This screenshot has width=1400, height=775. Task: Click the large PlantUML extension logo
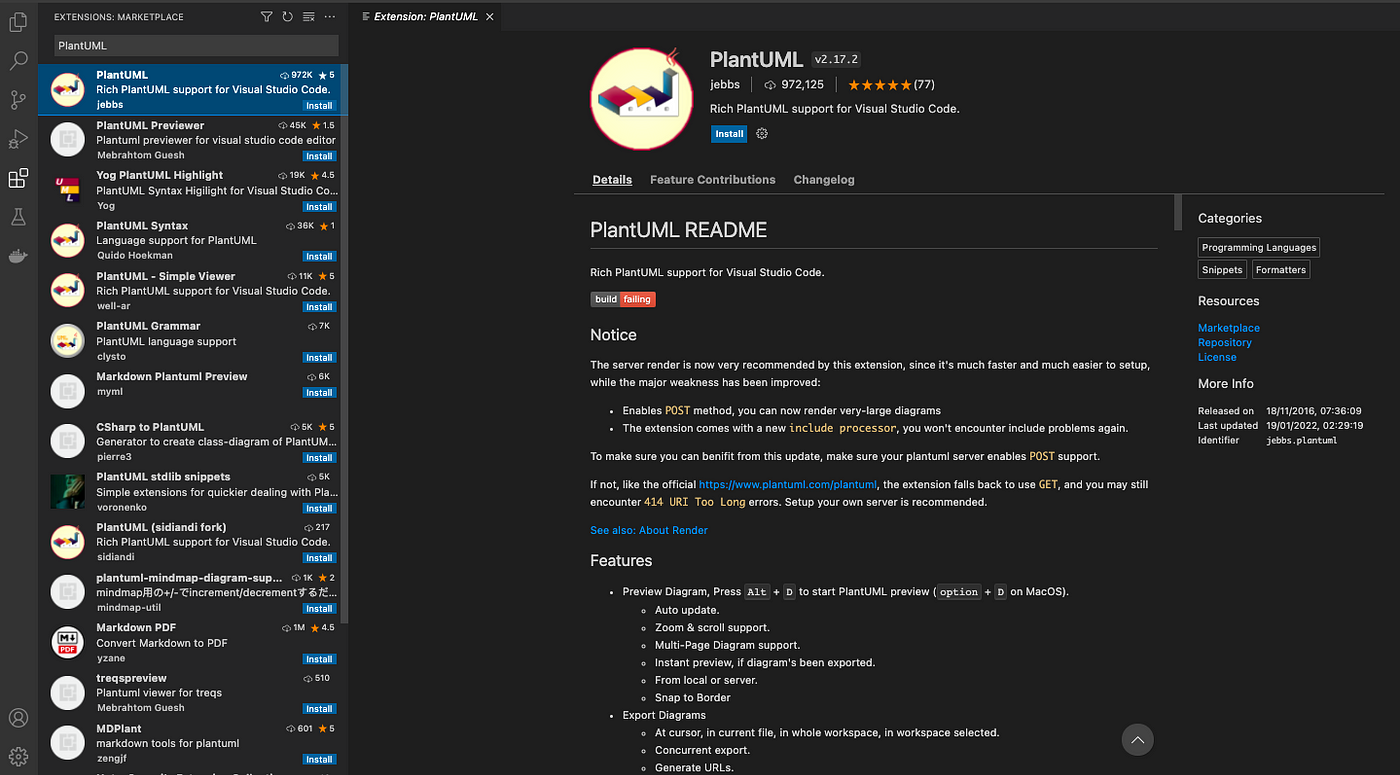coord(641,99)
